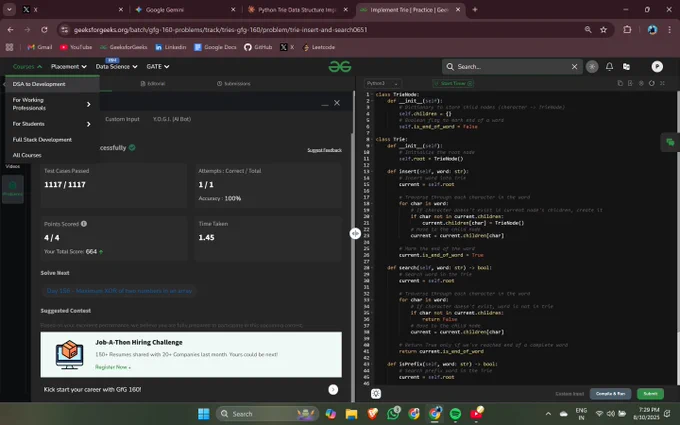Expand the Data Science dropdown
This screenshot has height=425, width=680.
click(x=117, y=66)
